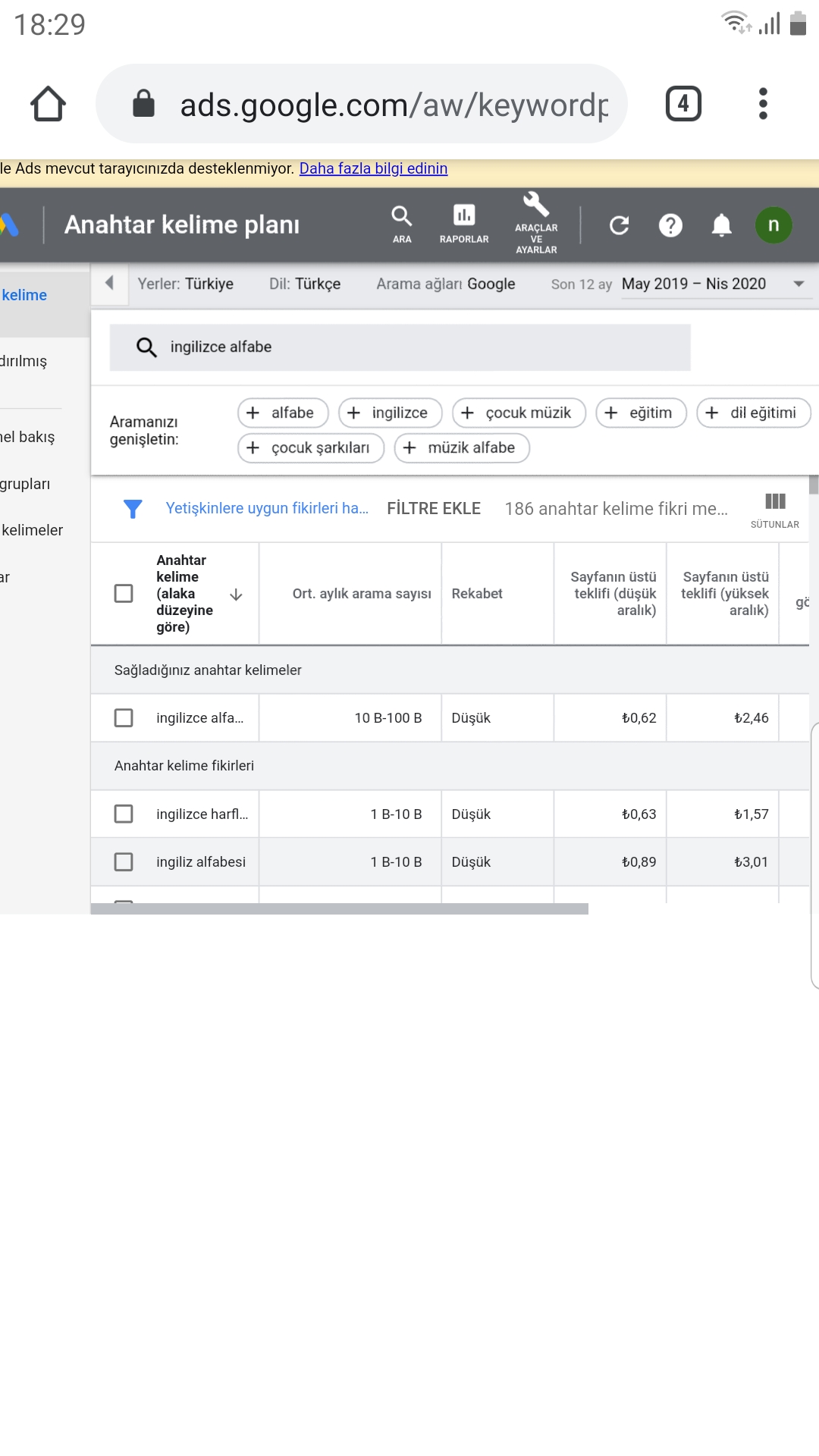Open ARAÇLAR VE AYARLAR wrench icon
This screenshot has height=1456, width=819.
[x=536, y=223]
